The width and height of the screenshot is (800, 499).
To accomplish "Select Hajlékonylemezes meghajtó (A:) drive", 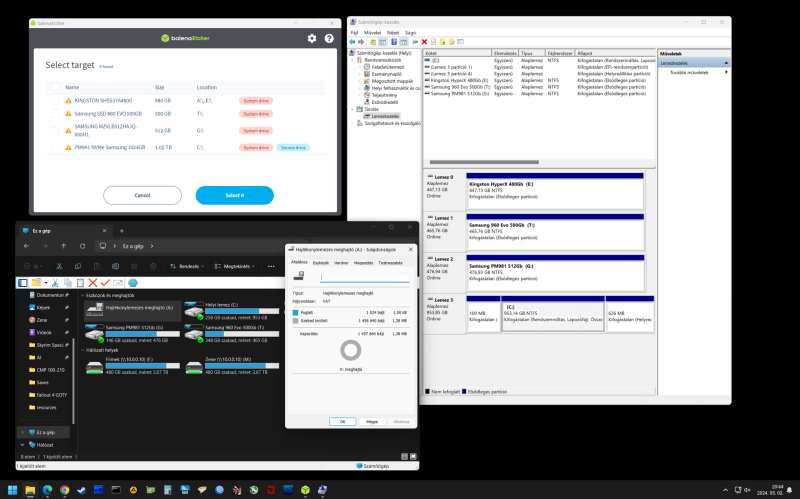I will pyautogui.click(x=132, y=309).
